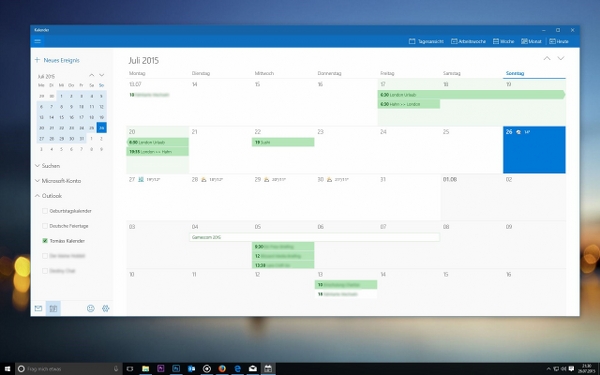The height and width of the screenshot is (375, 600).
Task: Show next month in mini calendar
Action: pos(101,75)
